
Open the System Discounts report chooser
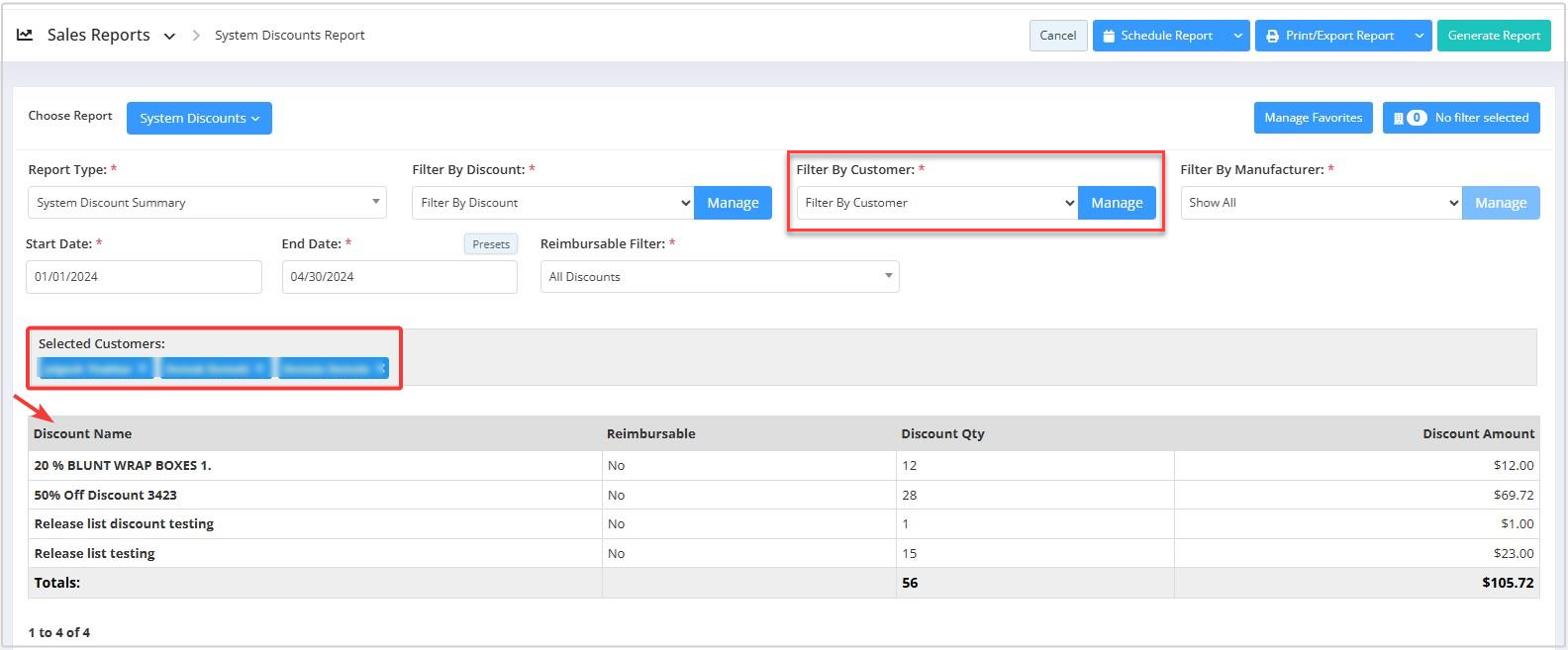click(199, 118)
